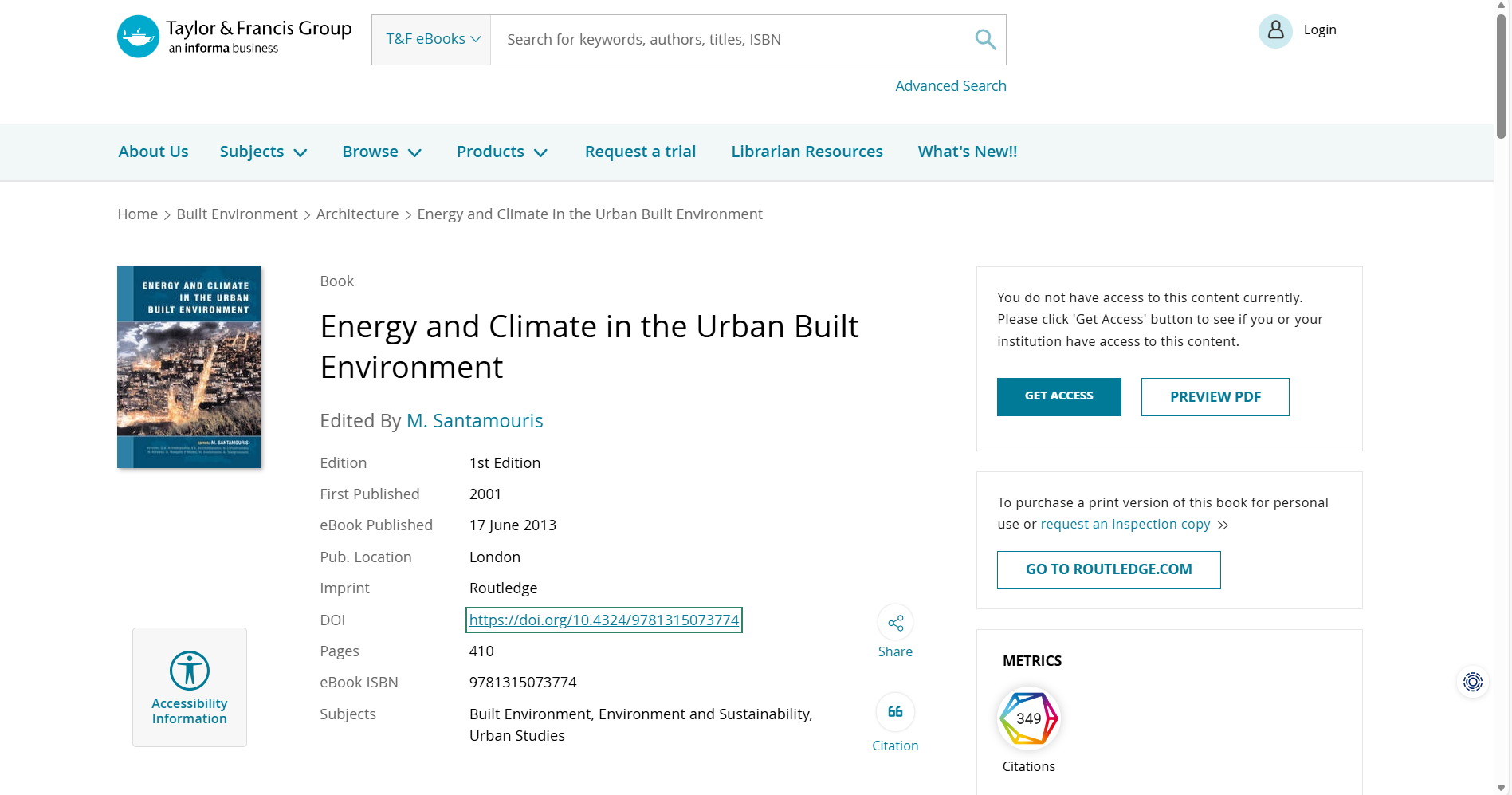
Task: Open the T&F eBooks search dropdown
Action: pyautogui.click(x=432, y=40)
